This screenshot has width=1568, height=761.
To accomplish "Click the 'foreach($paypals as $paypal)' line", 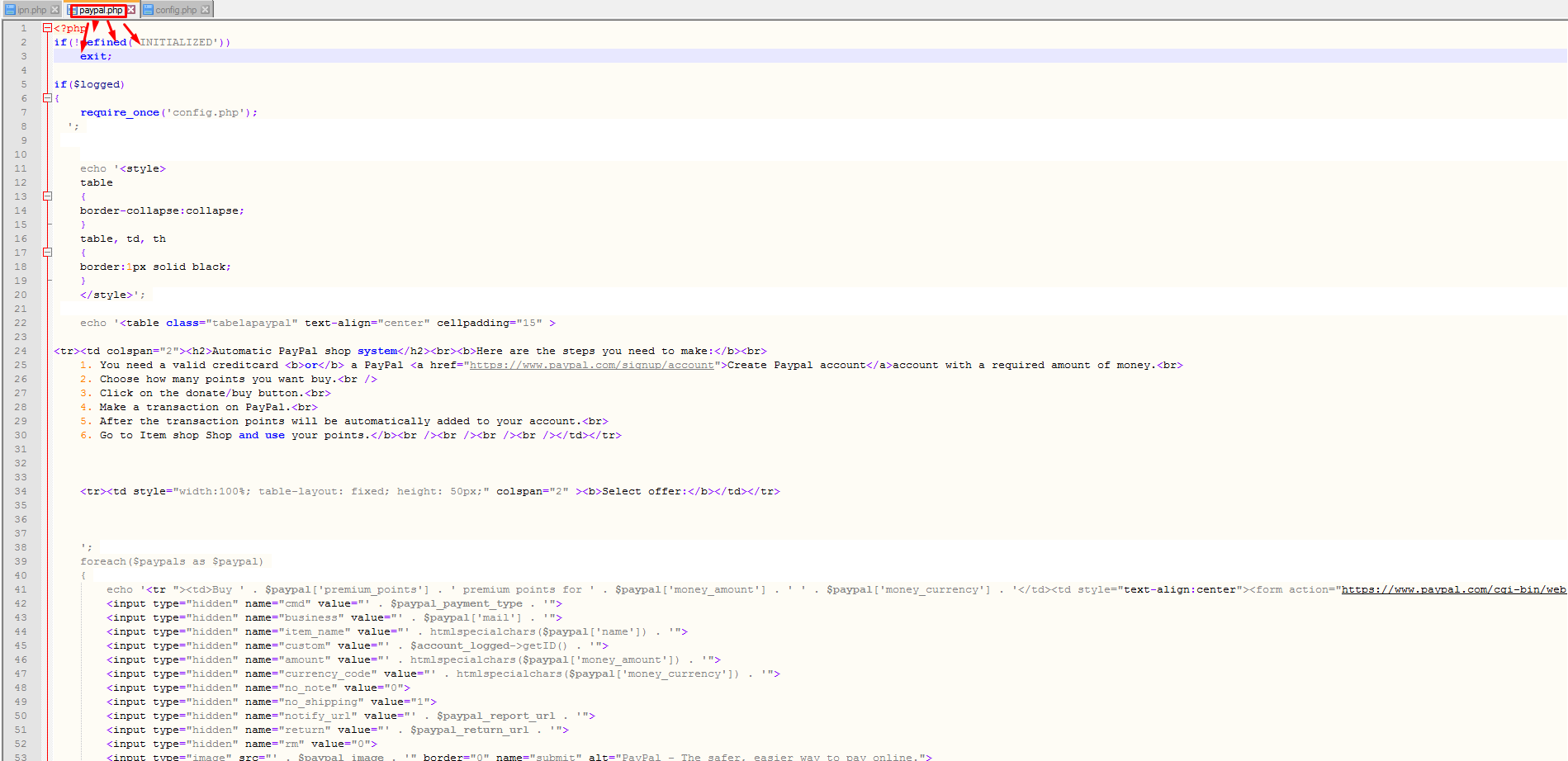I will point(172,561).
